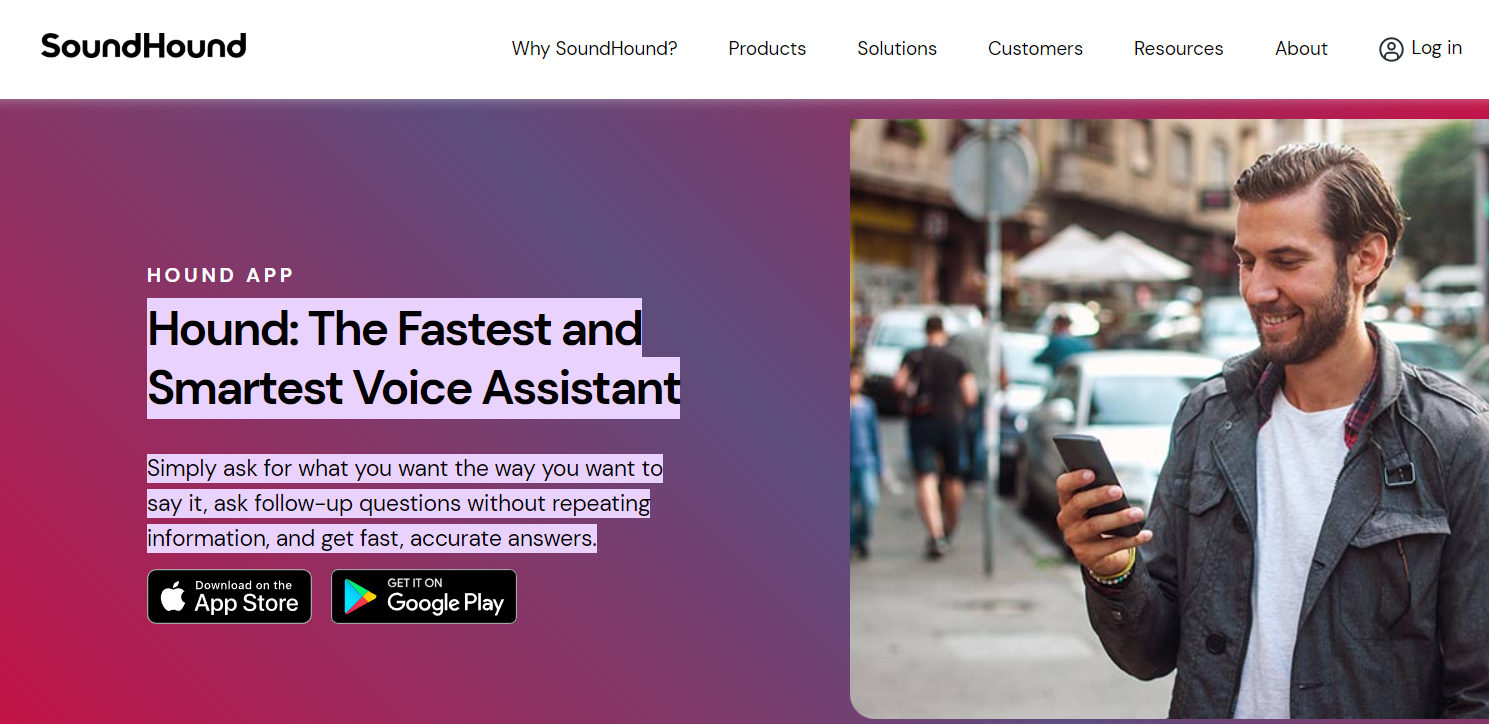Open the Why SoundHound? menu

pyautogui.click(x=594, y=48)
